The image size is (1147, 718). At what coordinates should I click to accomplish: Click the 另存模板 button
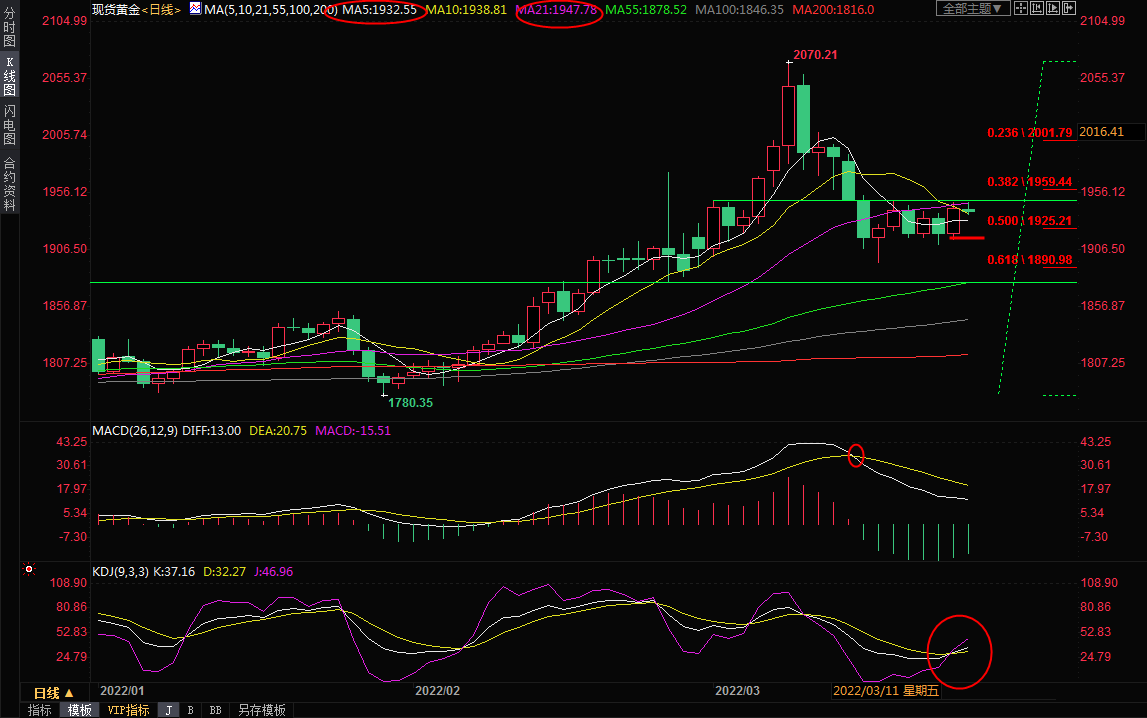pyautogui.click(x=261, y=710)
